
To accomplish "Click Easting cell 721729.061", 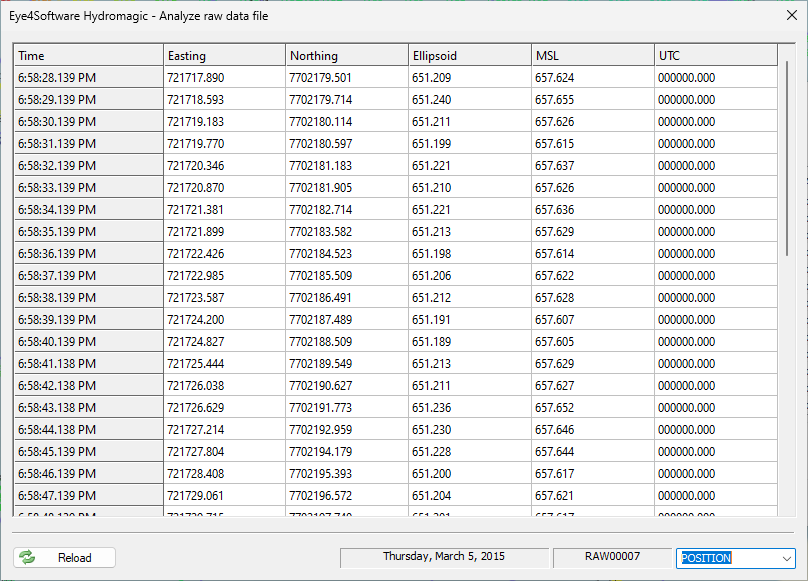I will pos(224,495).
